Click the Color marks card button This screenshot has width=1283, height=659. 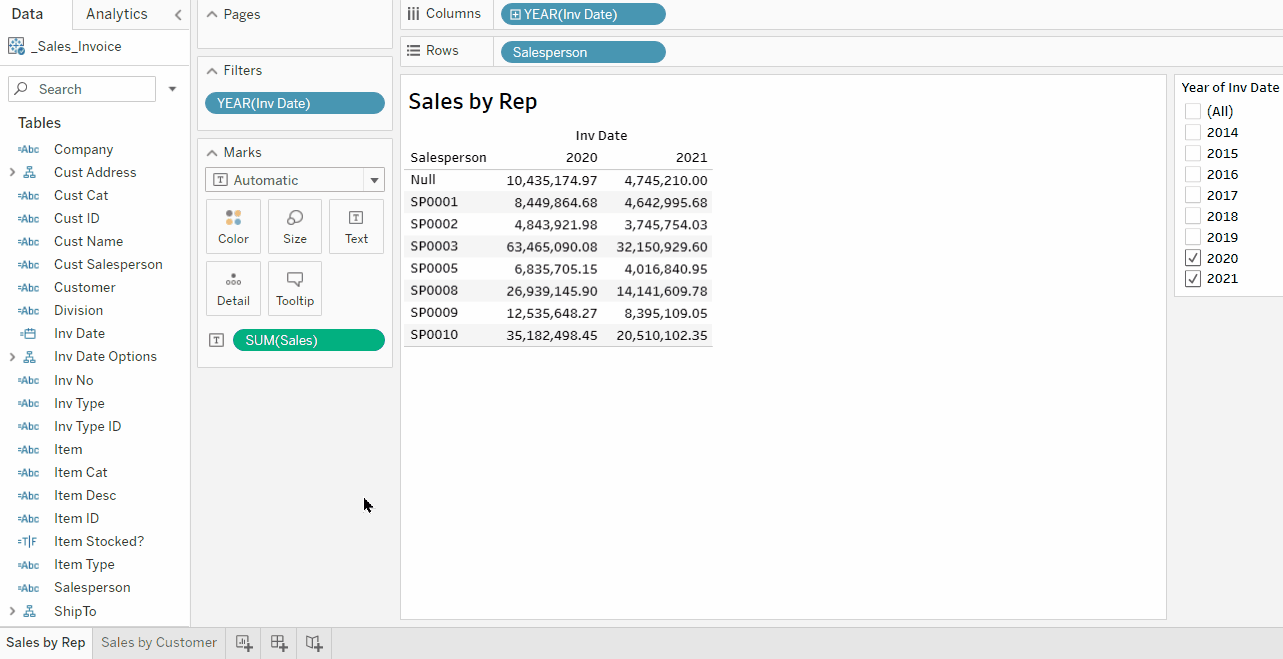pyautogui.click(x=233, y=226)
